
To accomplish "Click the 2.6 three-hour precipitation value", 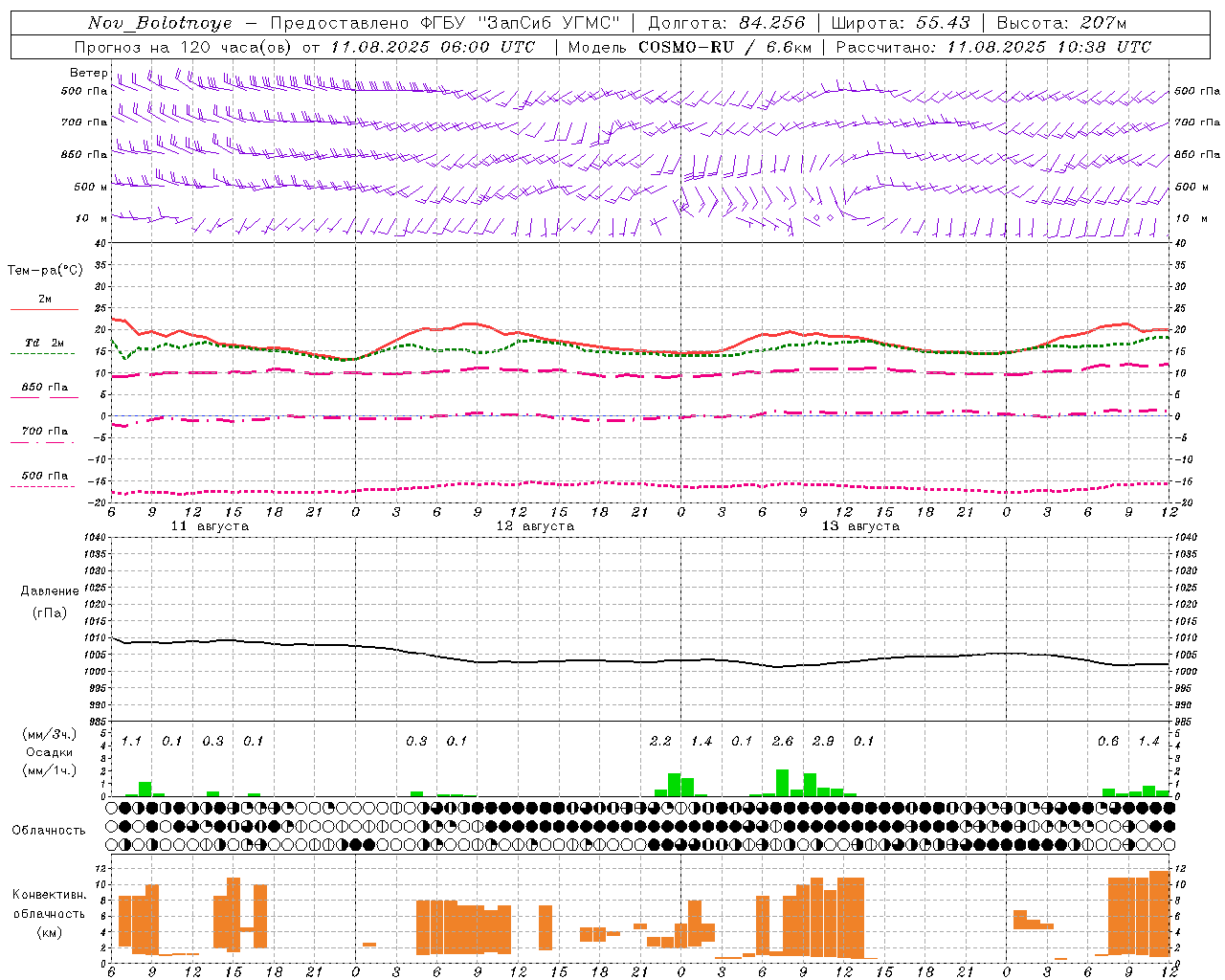I will click(x=782, y=741).
